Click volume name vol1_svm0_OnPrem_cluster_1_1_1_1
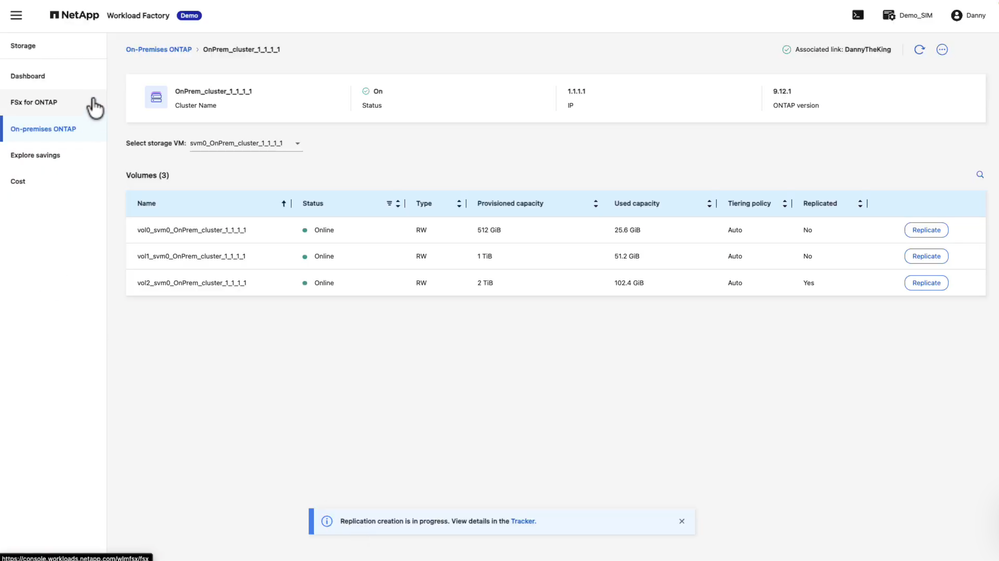Image resolution: width=999 pixels, height=561 pixels. (x=192, y=257)
